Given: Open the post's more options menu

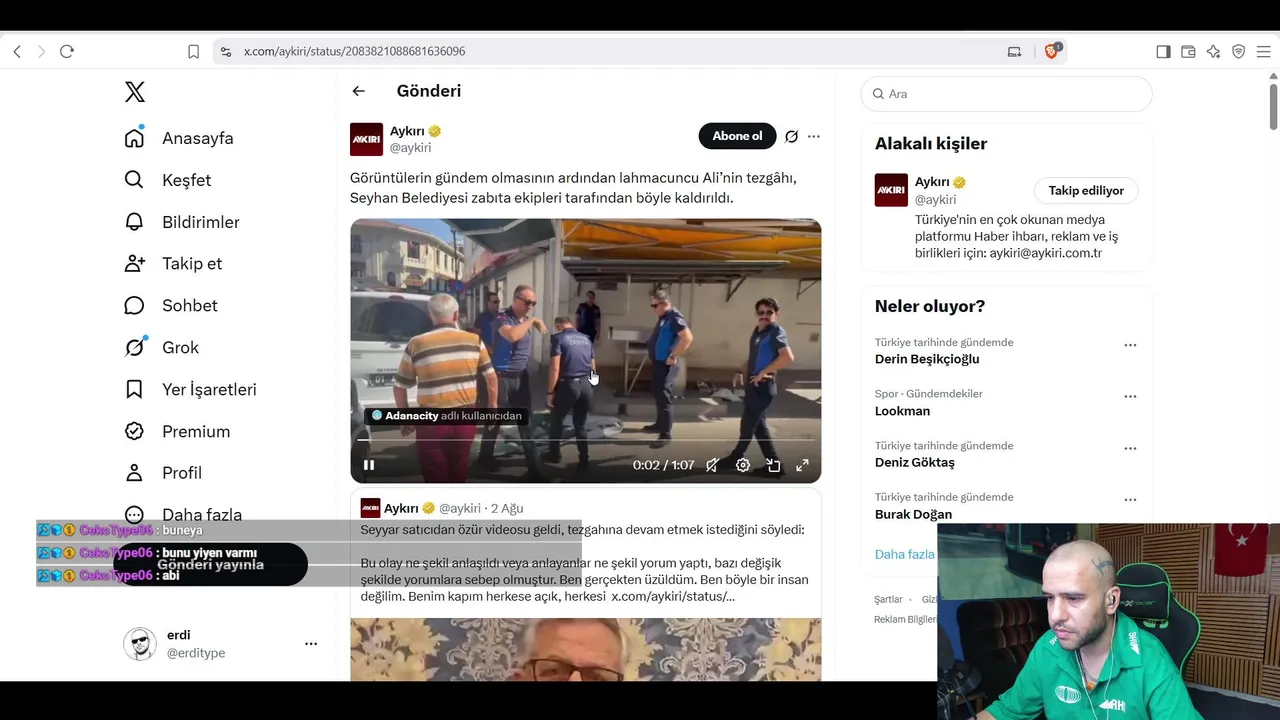Looking at the screenshot, I should (814, 136).
